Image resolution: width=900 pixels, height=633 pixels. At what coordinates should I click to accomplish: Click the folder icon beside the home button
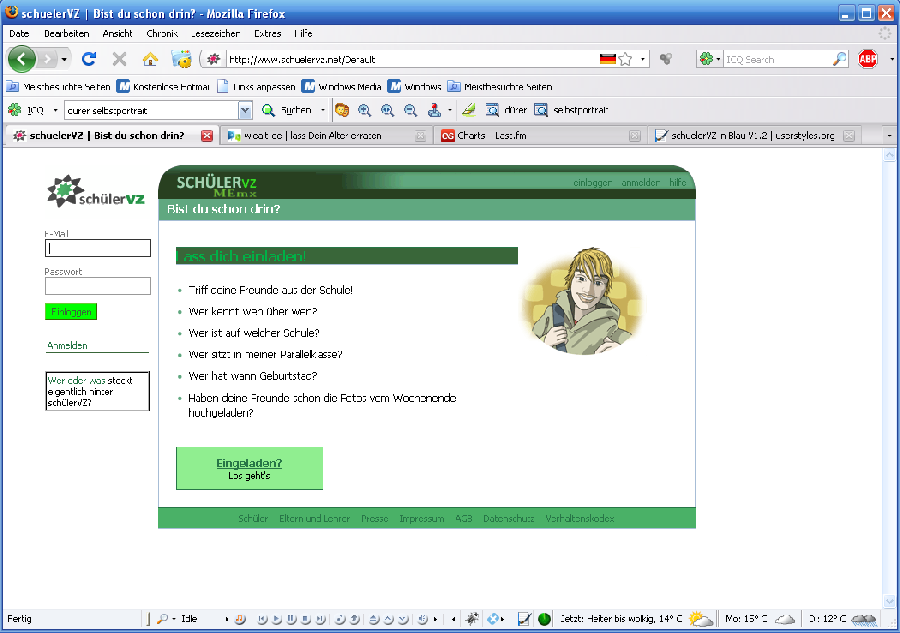tap(181, 59)
